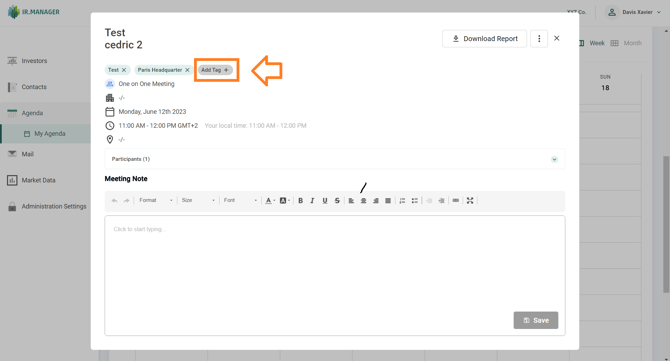Maximize the note editor to fullscreen

[470, 200]
